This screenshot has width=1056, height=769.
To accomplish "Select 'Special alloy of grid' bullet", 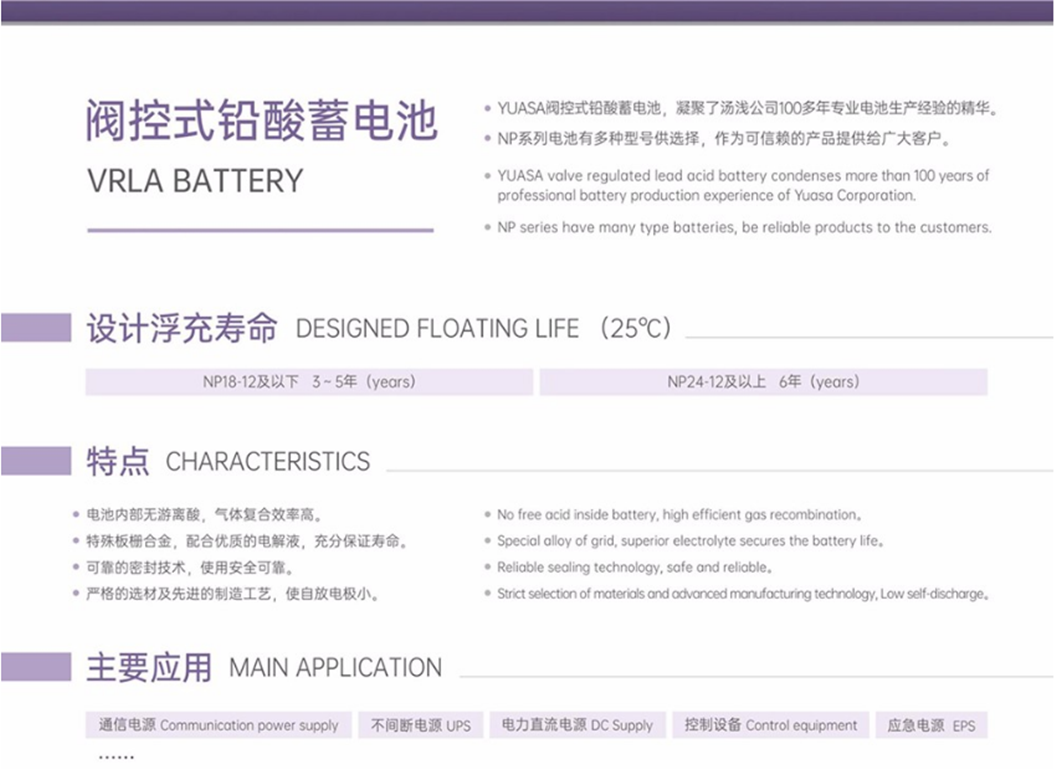I will pos(690,541).
